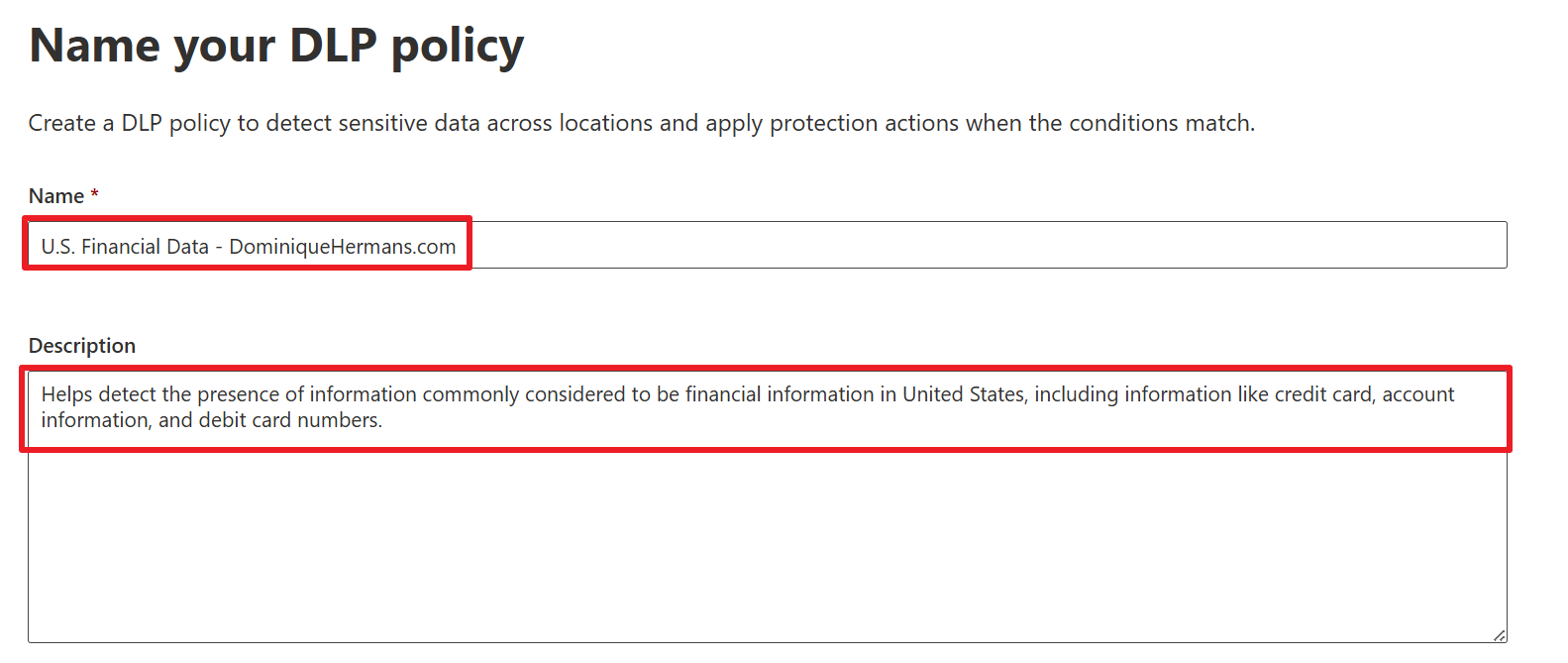This screenshot has width=1568, height=663.
Task: Place cursor after DominiqueHermans.com in Name field
Action: pos(458,246)
